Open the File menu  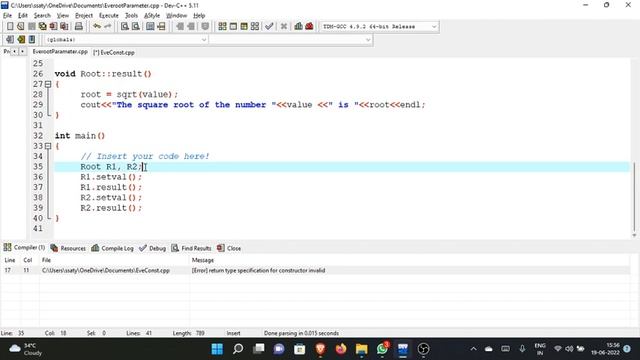point(7,16)
